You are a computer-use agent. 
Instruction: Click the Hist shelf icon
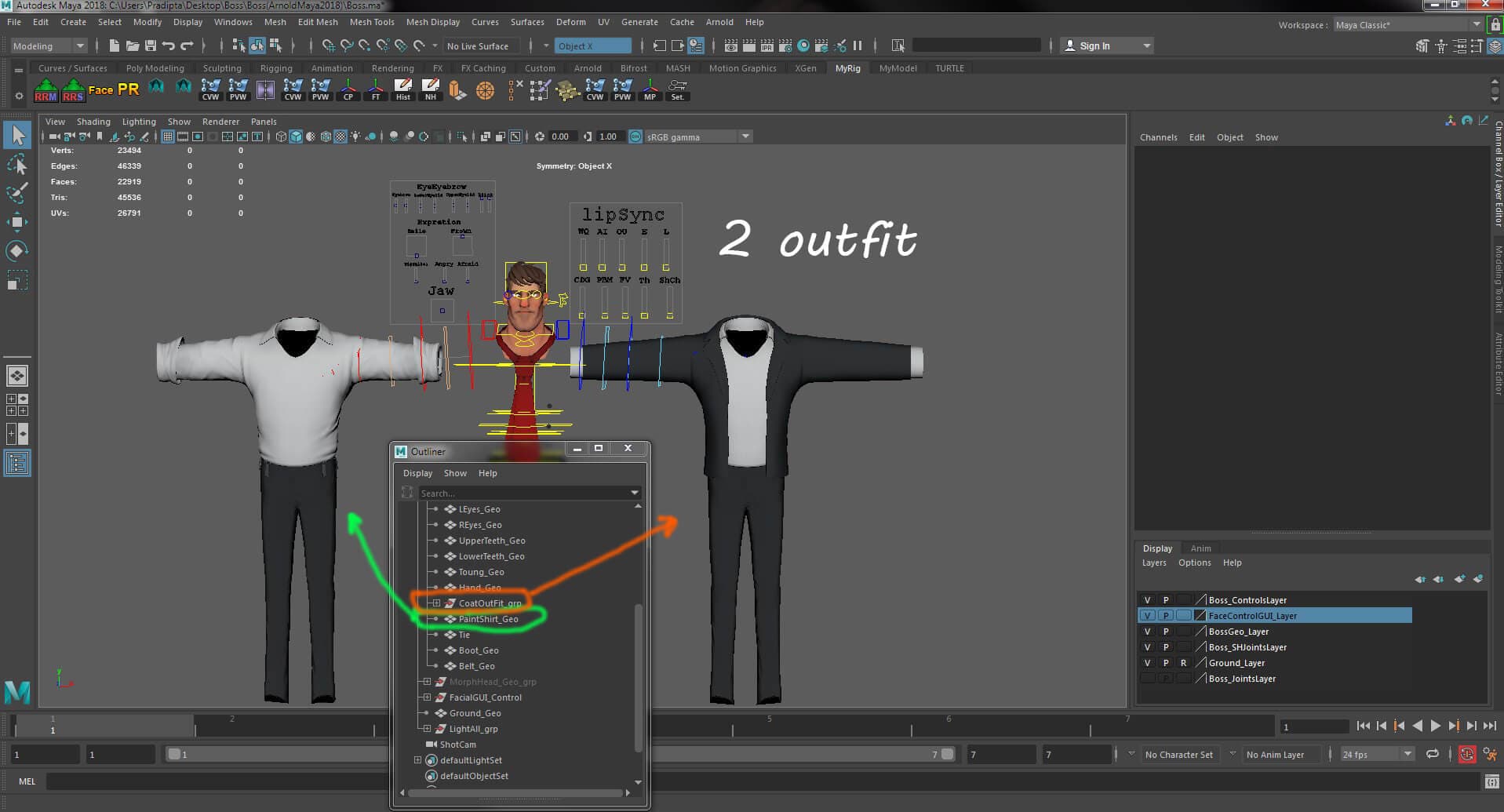click(402, 90)
